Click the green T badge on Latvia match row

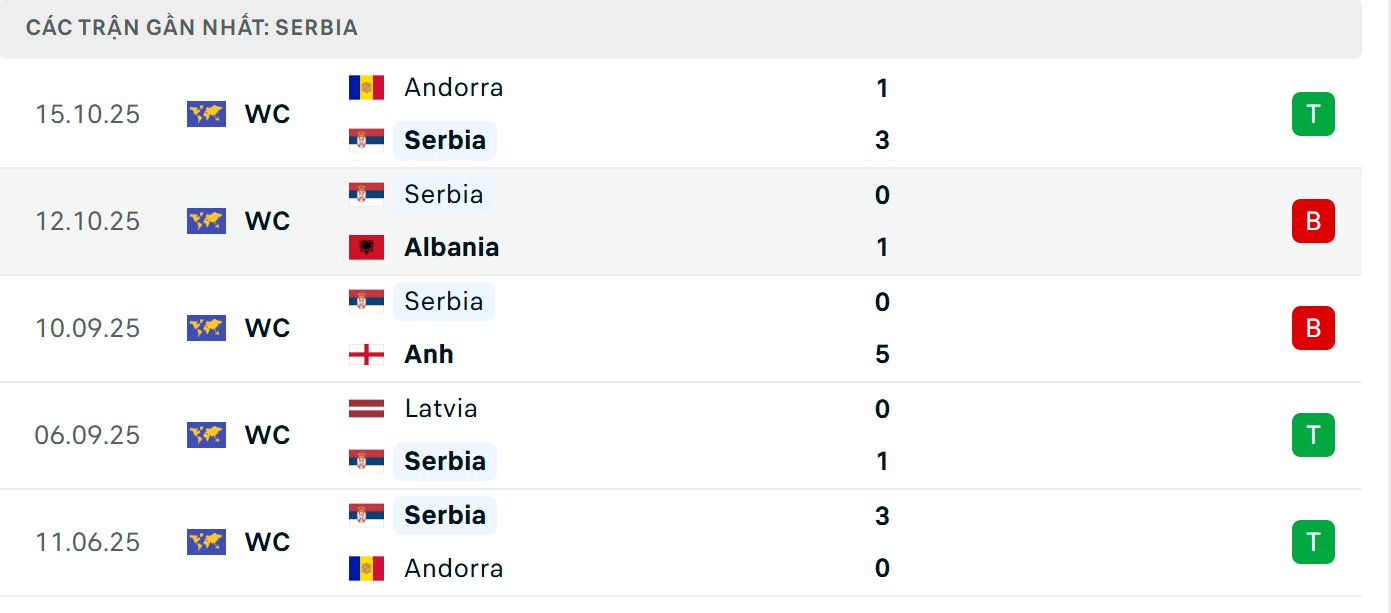tap(1312, 435)
